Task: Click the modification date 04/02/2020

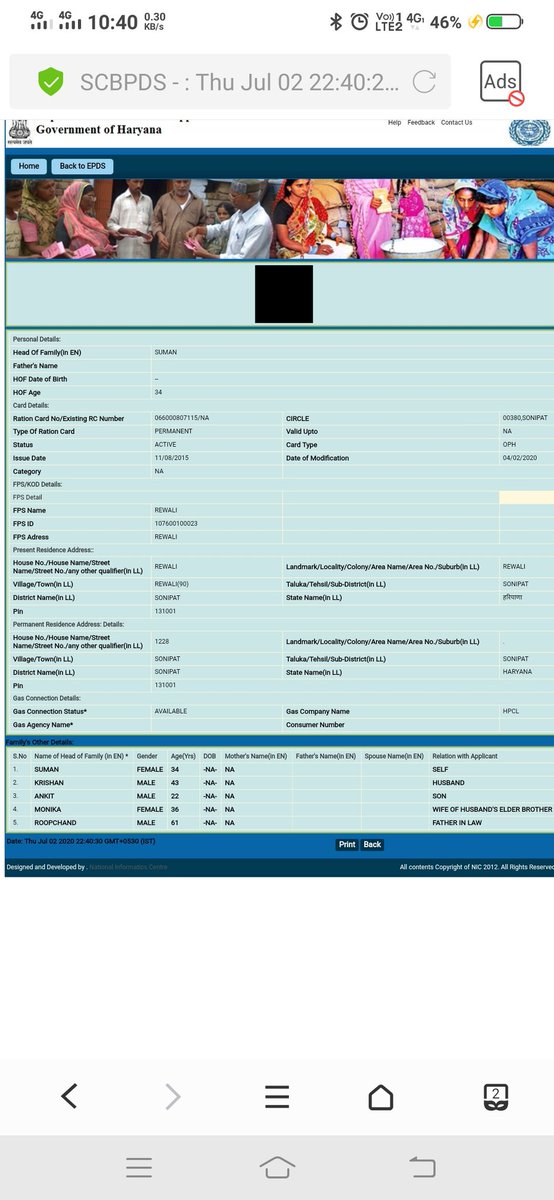Action: tap(520, 457)
